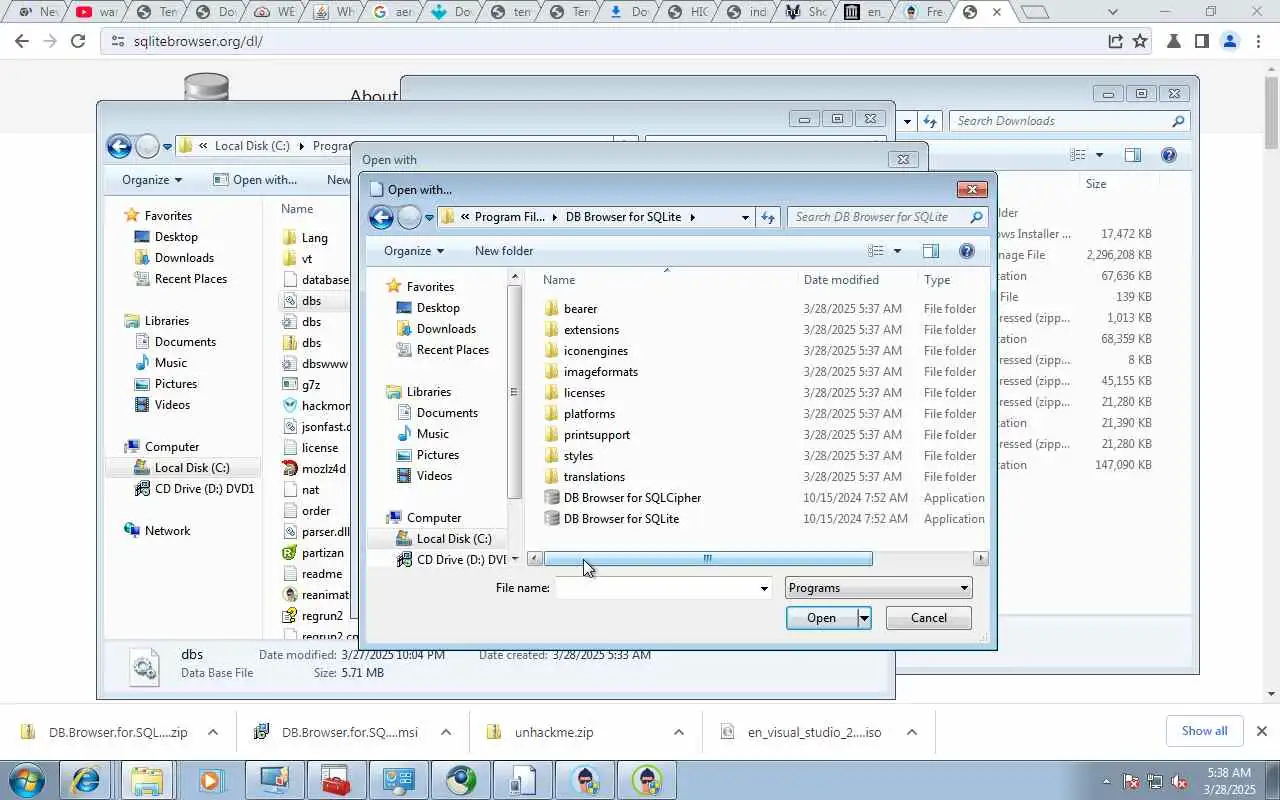Open the bearer folder
1280x800 pixels.
point(571,308)
